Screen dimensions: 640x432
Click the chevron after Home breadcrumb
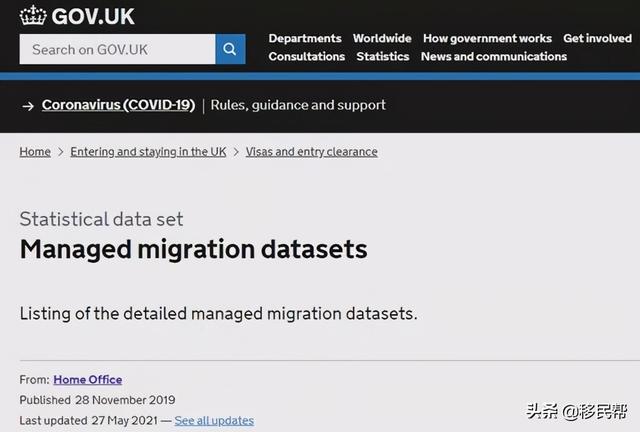60,152
